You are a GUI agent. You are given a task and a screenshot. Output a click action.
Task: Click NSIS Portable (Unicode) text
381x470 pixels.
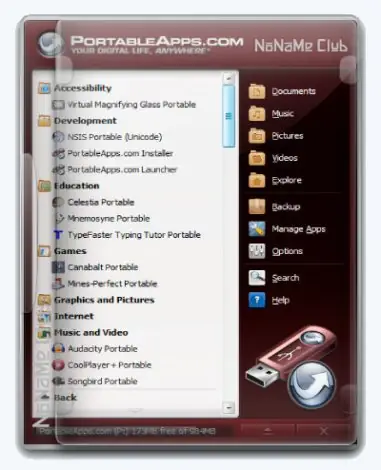(115, 137)
